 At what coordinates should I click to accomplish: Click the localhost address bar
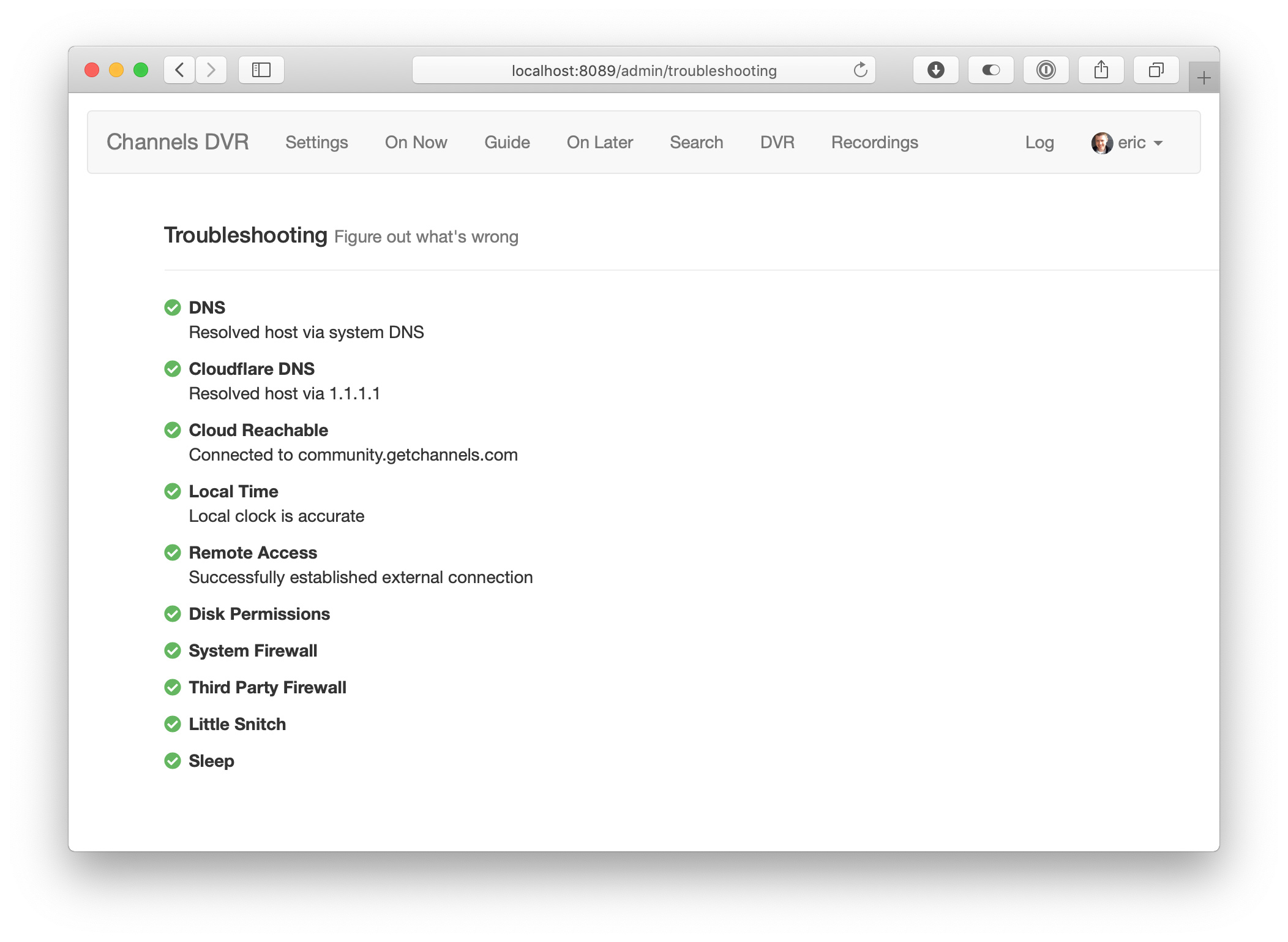[x=644, y=70]
